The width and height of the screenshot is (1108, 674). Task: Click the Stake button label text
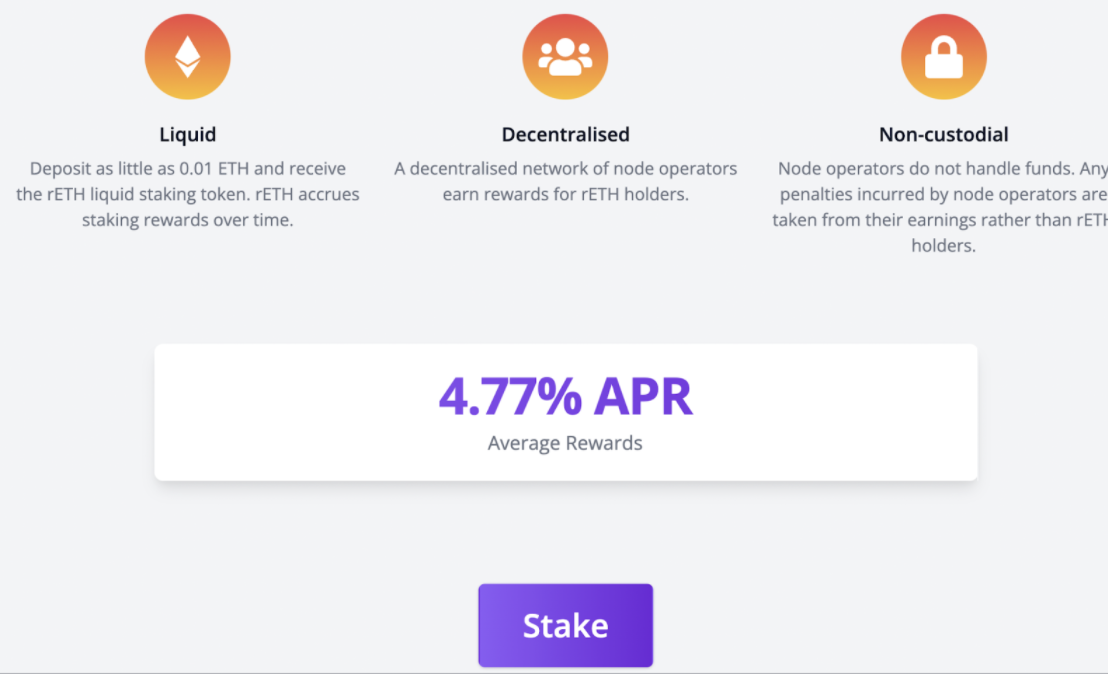click(x=565, y=625)
